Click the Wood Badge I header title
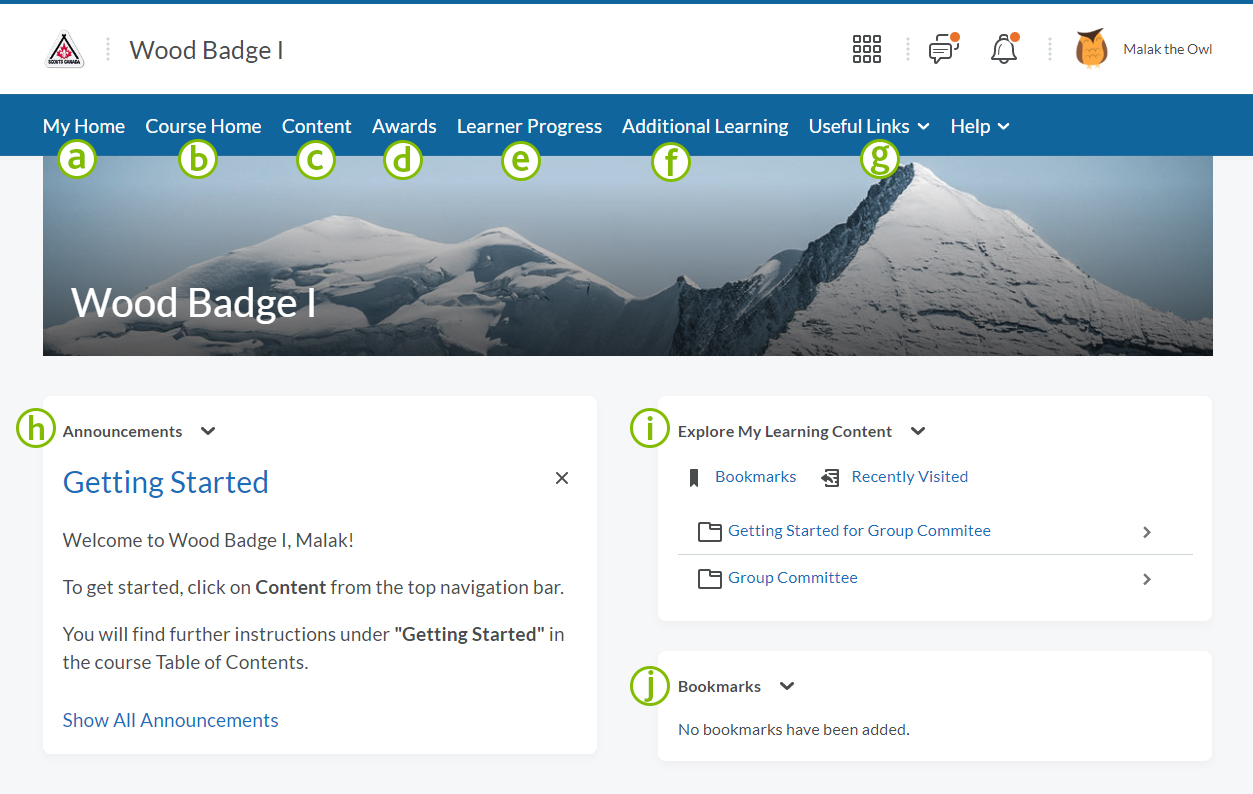1253x794 pixels. 207,50
